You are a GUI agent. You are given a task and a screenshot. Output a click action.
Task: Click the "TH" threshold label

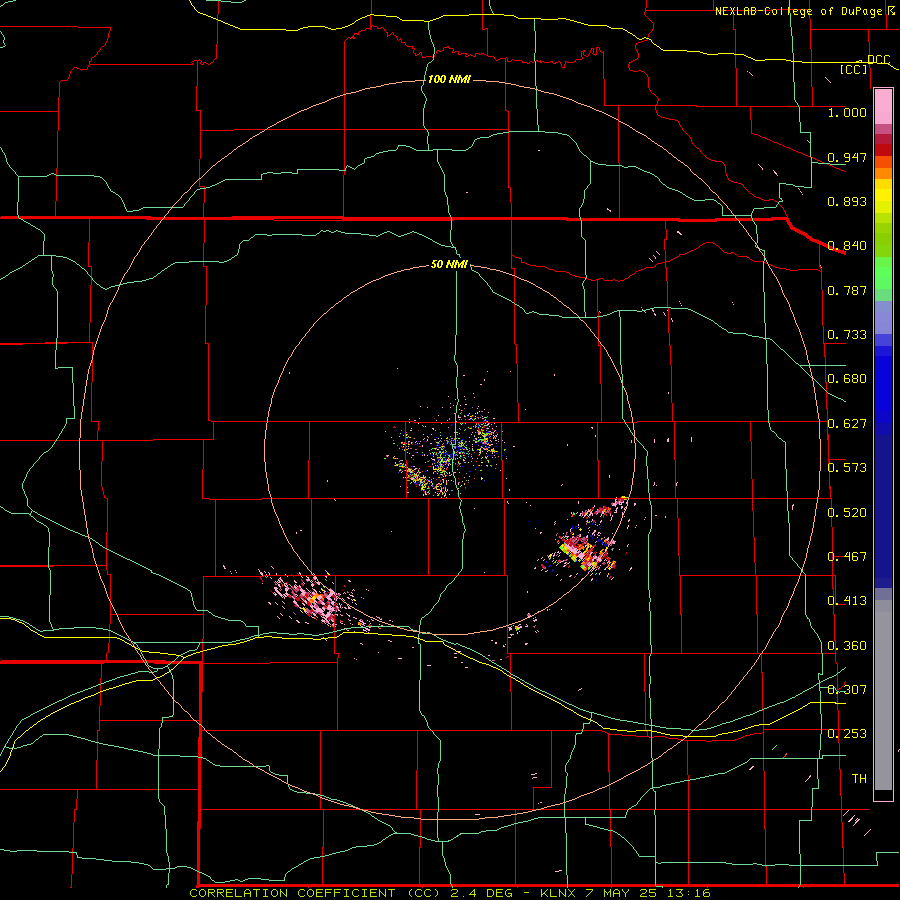click(x=859, y=779)
